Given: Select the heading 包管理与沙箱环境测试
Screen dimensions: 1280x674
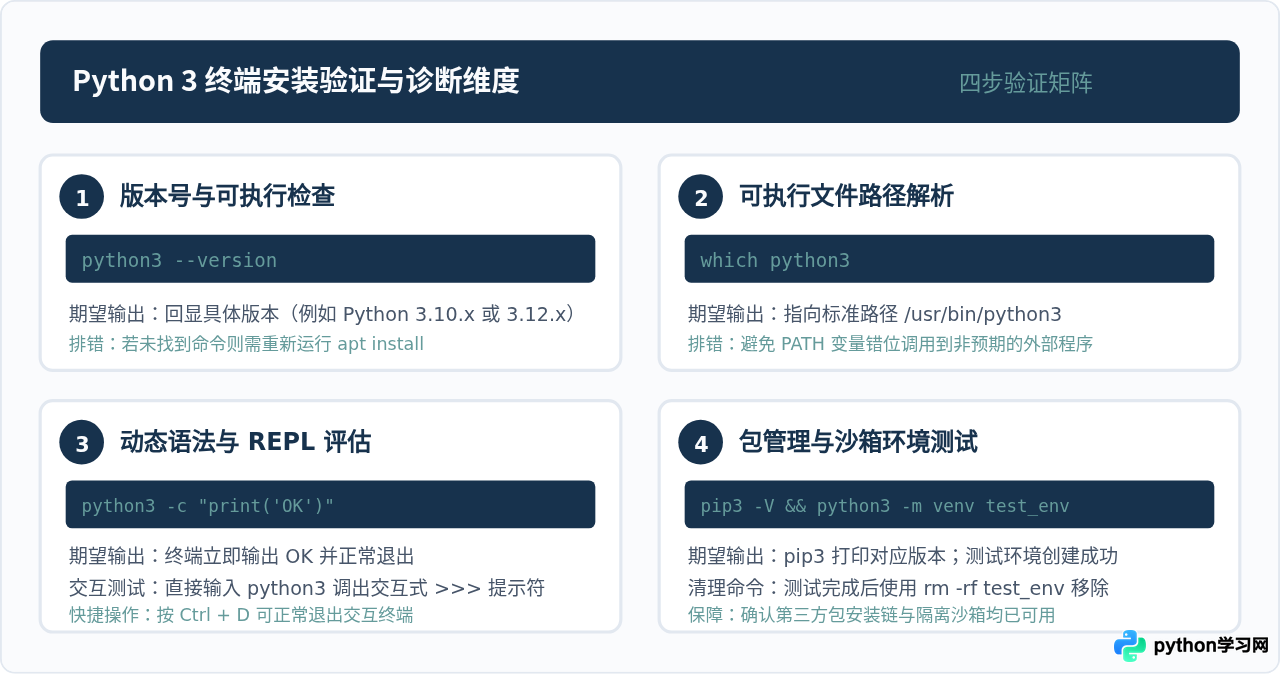Looking at the screenshot, I should 858,442.
